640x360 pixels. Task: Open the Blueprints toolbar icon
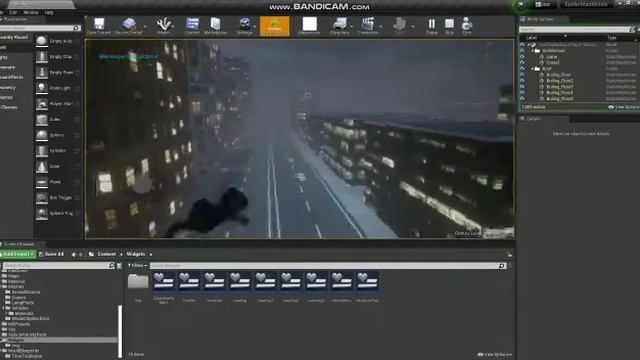coord(340,26)
